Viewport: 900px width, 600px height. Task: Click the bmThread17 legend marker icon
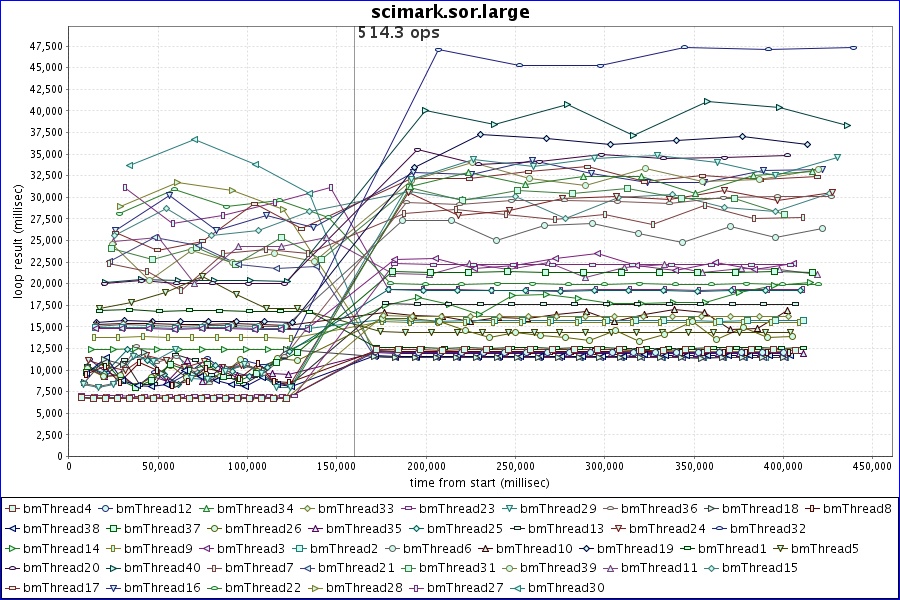click(12, 588)
